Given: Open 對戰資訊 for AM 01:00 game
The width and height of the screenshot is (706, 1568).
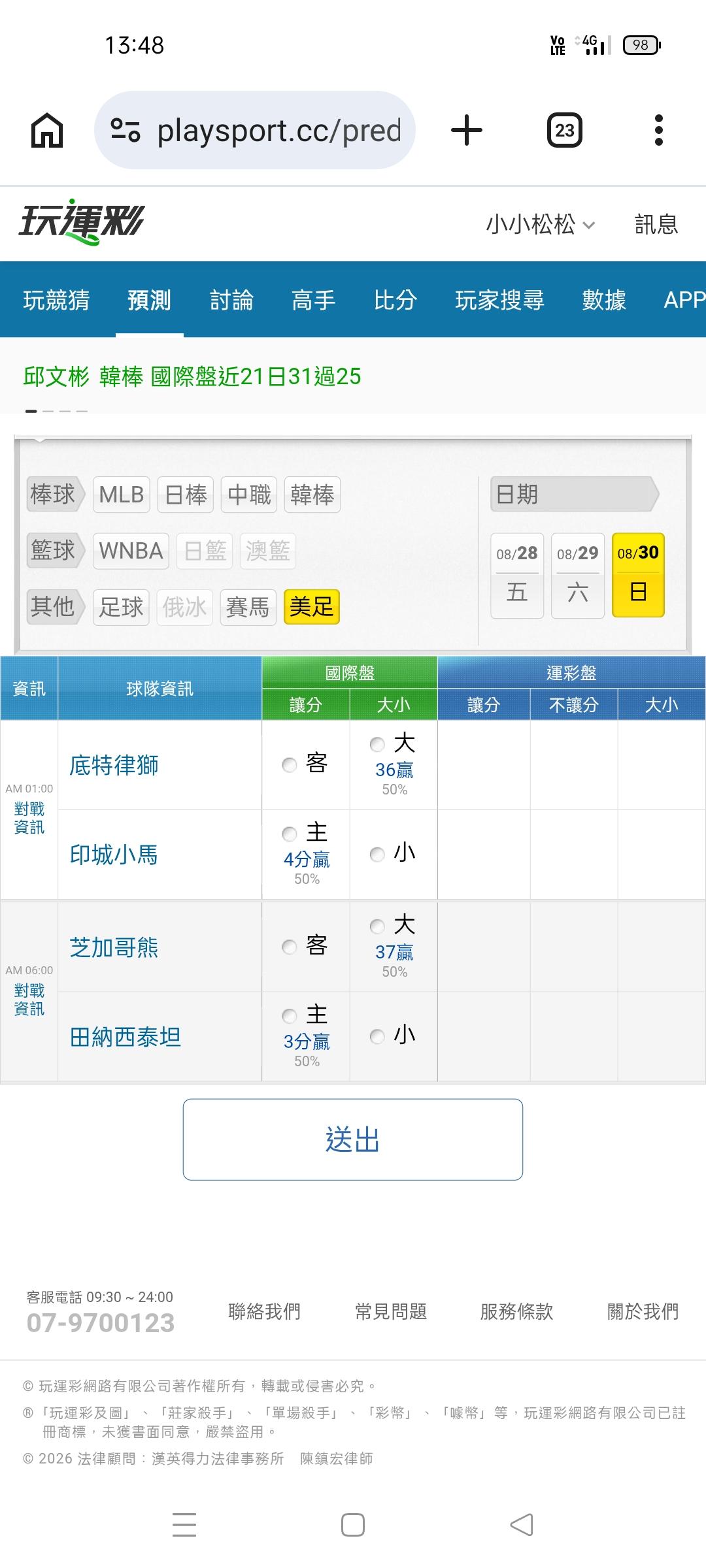Looking at the screenshot, I should coord(29,818).
